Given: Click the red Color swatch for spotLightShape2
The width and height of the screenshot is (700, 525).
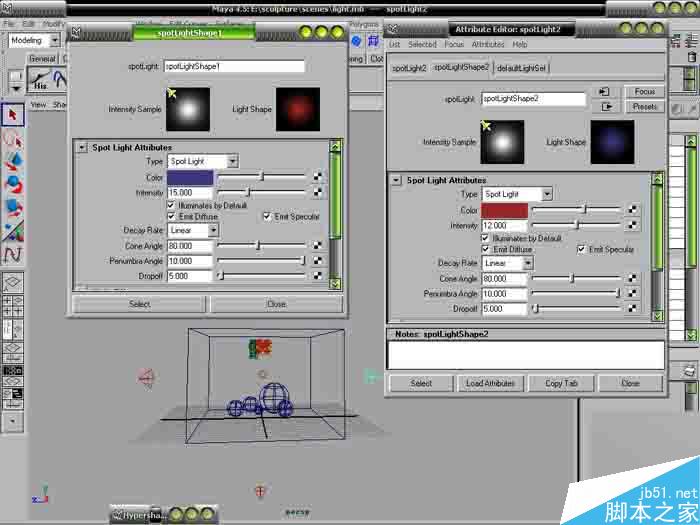Looking at the screenshot, I should 504,210.
